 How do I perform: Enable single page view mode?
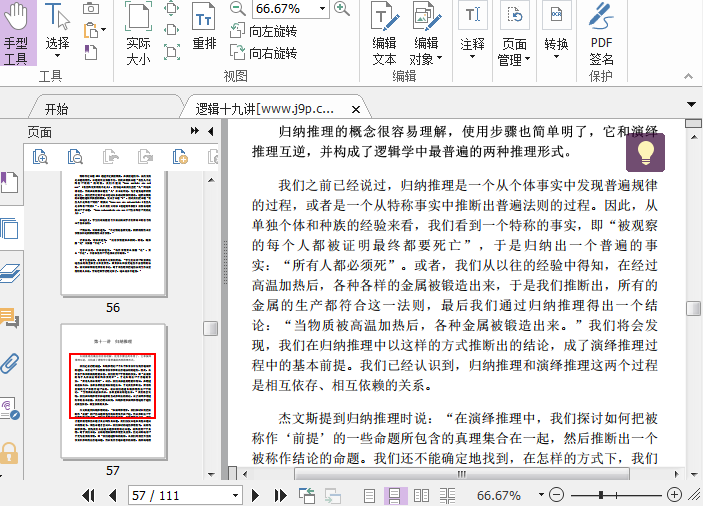(369, 496)
